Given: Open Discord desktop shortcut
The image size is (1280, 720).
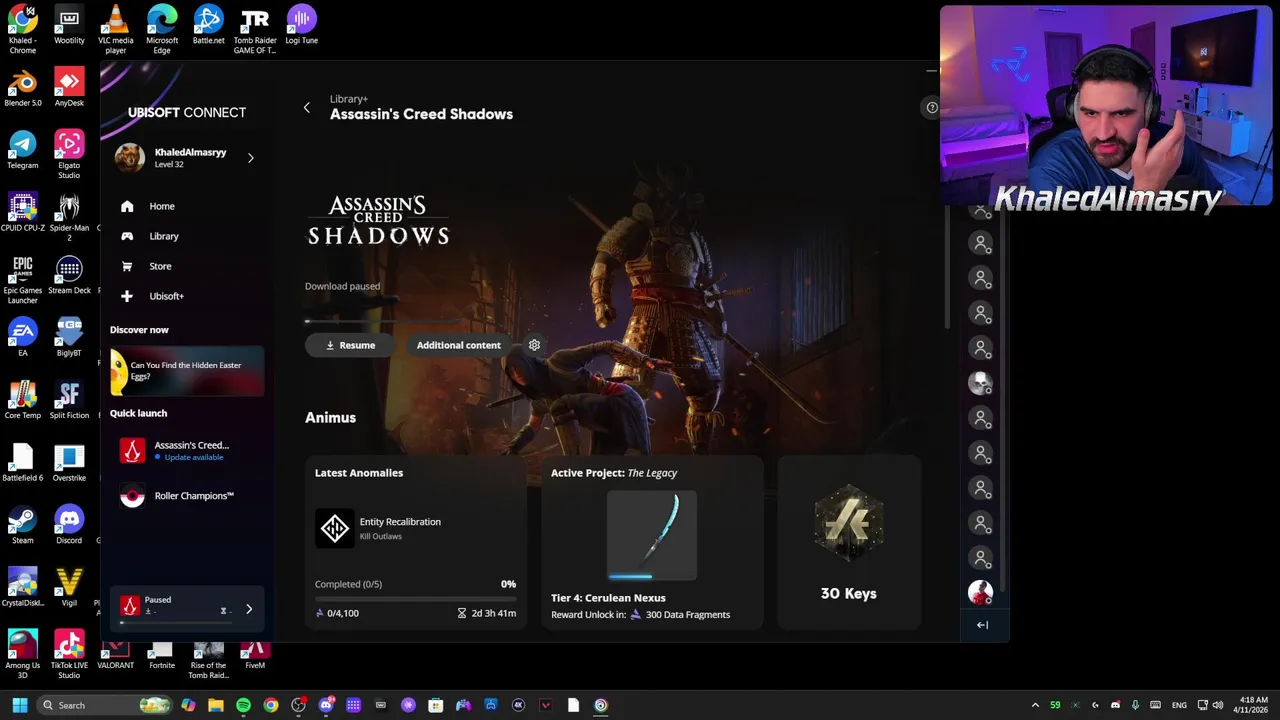Looking at the screenshot, I should pos(69,526).
